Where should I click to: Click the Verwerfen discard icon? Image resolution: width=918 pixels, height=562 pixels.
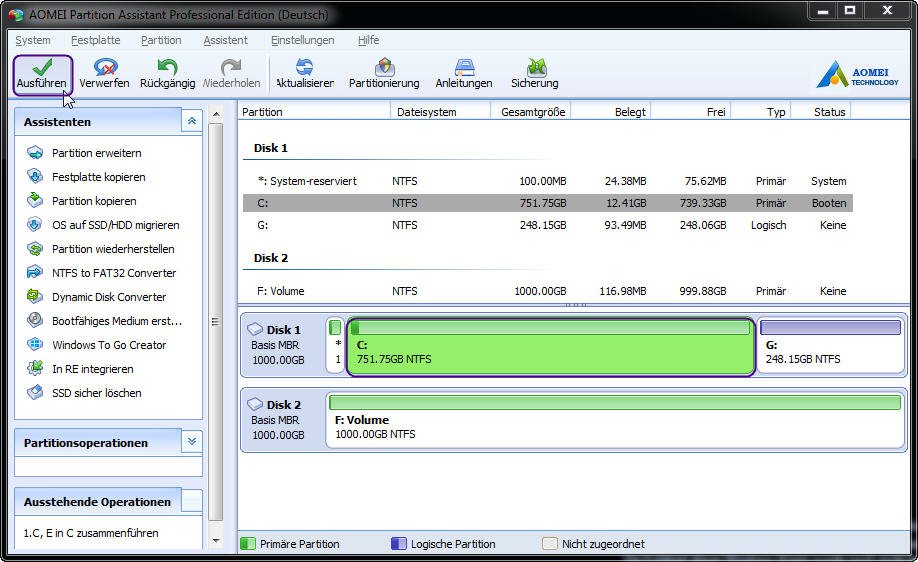(105, 67)
